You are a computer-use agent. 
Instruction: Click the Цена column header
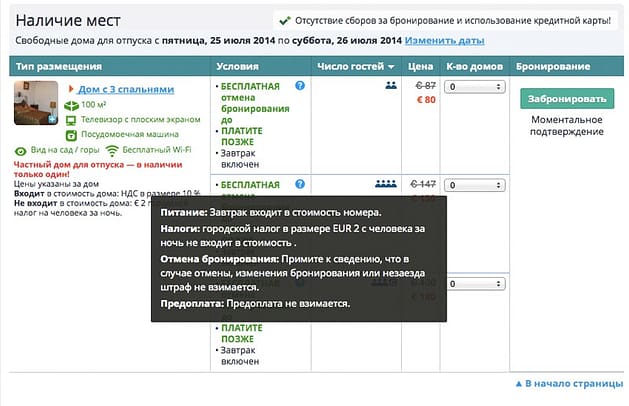coord(421,67)
